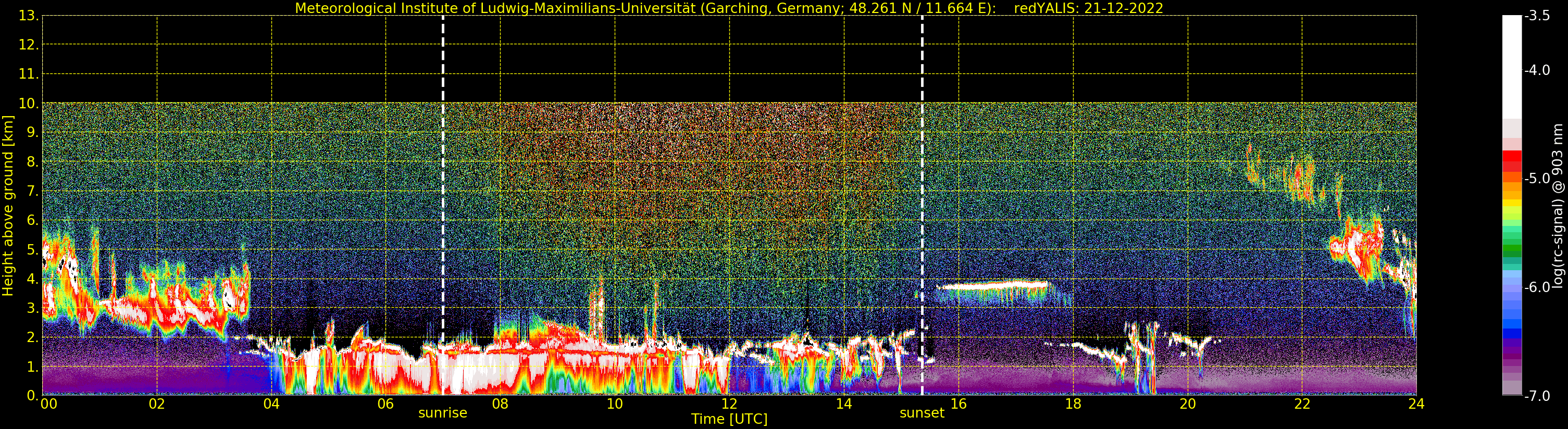
Task: Click colorbar tick label -4.0
Action: click(1538, 71)
